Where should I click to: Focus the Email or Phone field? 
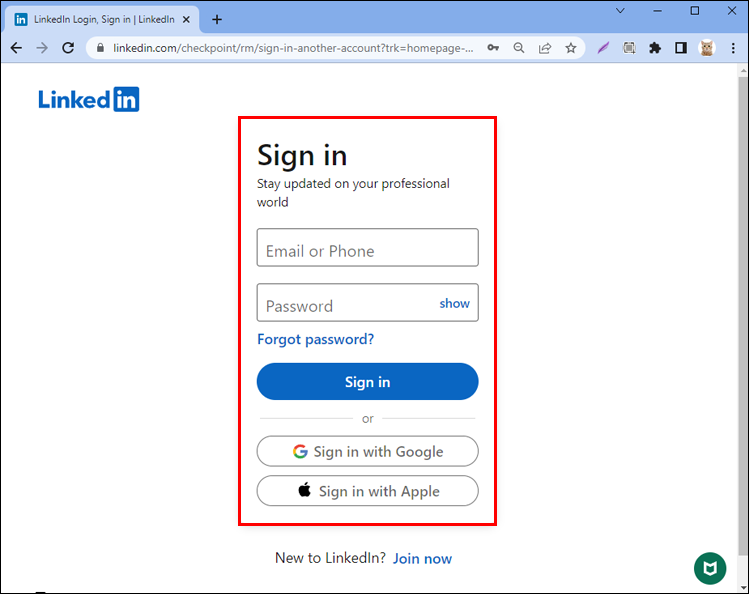367,248
